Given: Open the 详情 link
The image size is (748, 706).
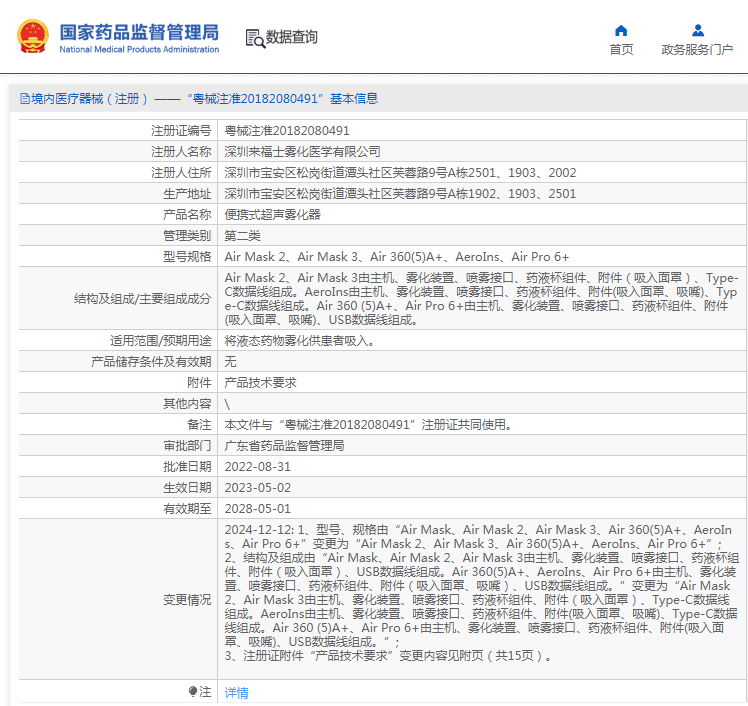Looking at the screenshot, I should coord(236,692).
